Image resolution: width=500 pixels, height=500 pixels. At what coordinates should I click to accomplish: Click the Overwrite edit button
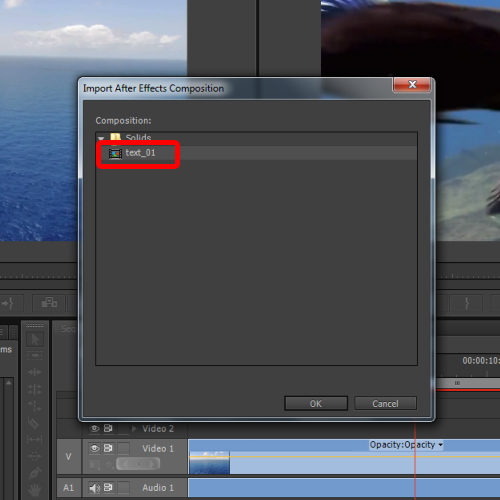tap(50, 303)
